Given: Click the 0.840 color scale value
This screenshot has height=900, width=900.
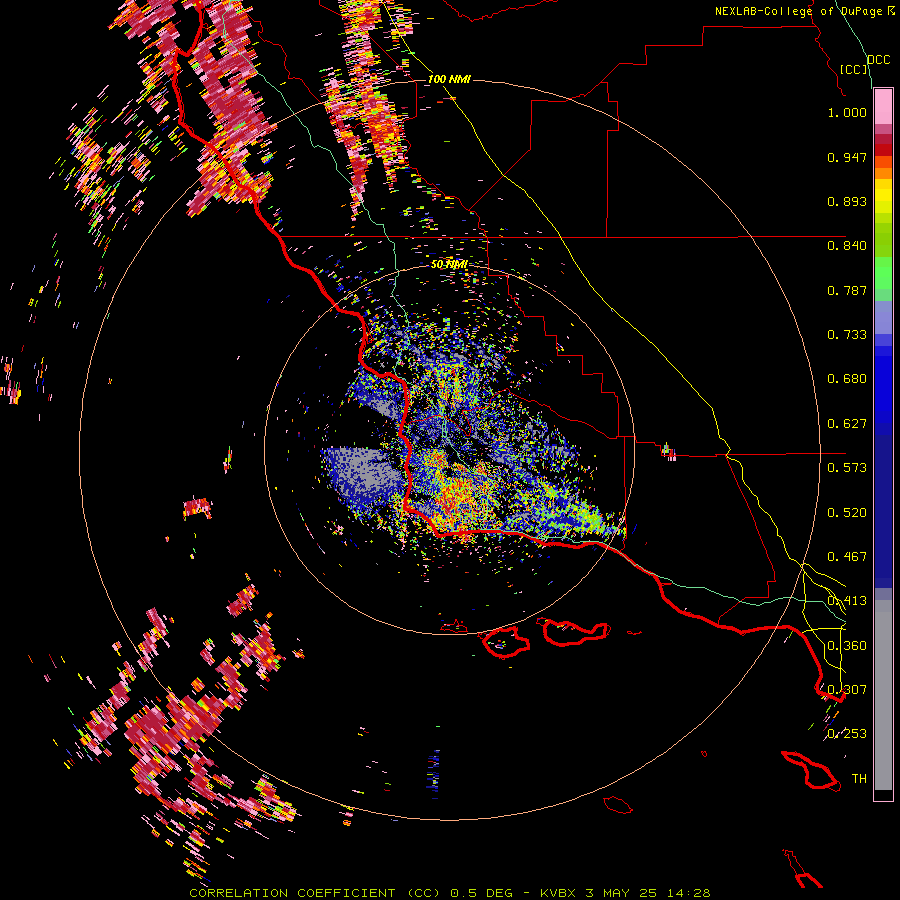Looking at the screenshot, I should coord(847,246).
